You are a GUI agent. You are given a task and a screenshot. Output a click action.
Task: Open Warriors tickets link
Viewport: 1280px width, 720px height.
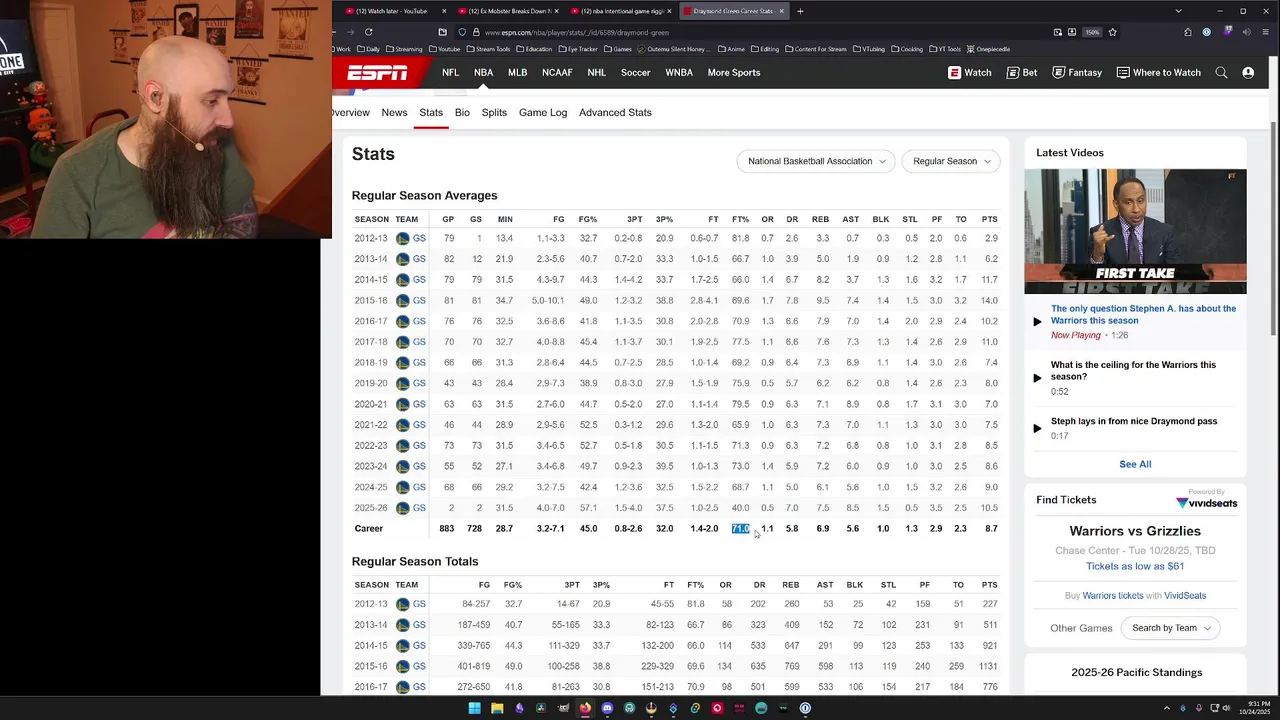click(1113, 596)
